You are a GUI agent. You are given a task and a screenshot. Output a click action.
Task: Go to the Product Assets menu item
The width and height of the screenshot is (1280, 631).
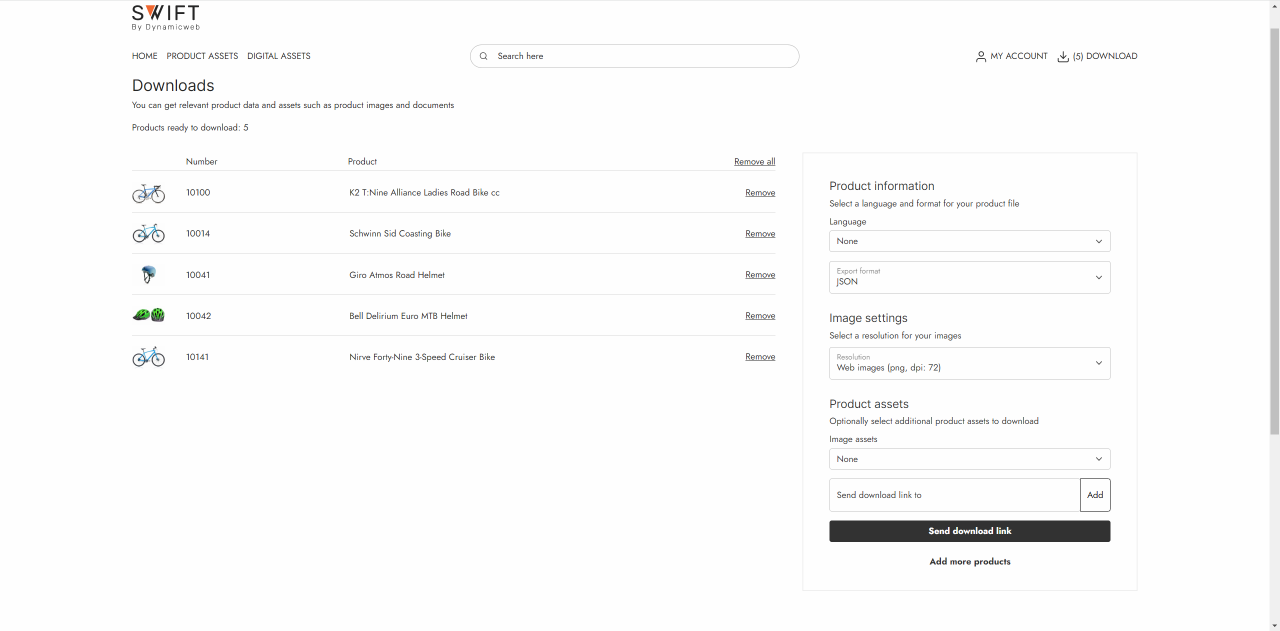[x=202, y=56]
